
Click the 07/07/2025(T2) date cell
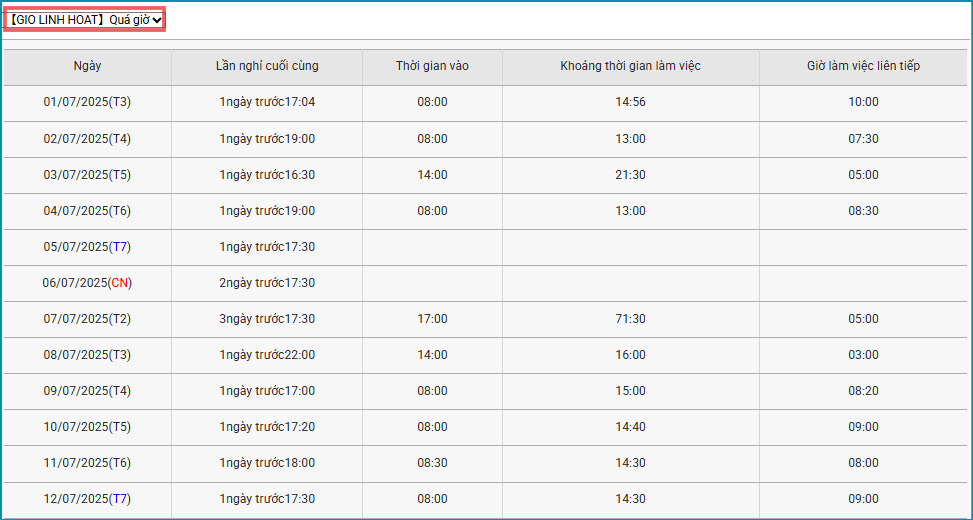87,319
